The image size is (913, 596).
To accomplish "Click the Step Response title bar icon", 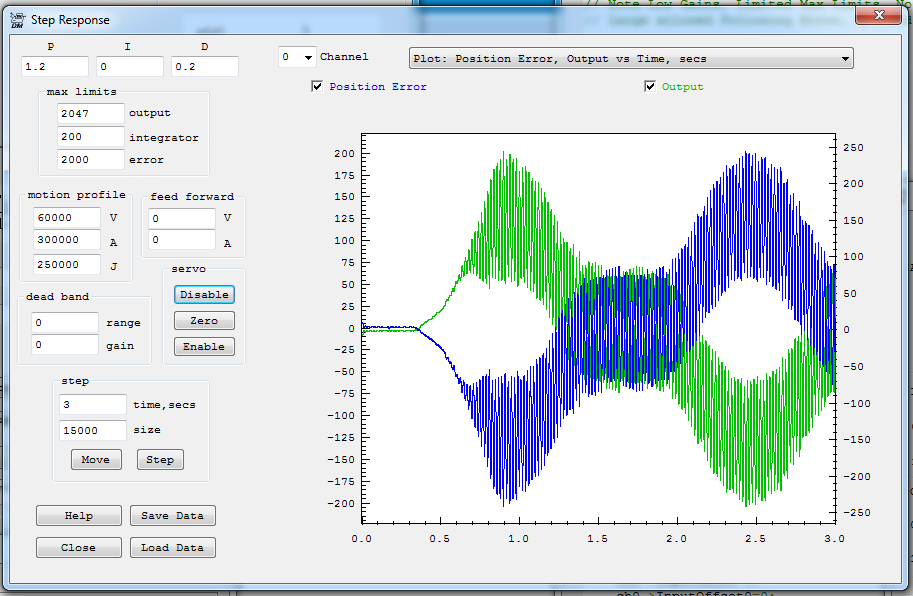I will tap(19, 19).
